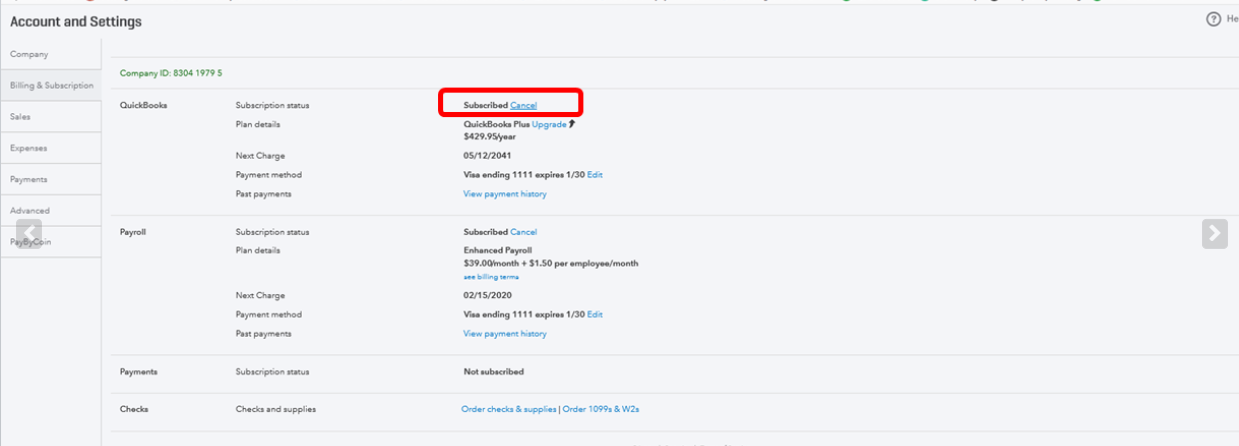Select the Billing & Subscription tab
This screenshot has height=446, width=1239.
50,86
